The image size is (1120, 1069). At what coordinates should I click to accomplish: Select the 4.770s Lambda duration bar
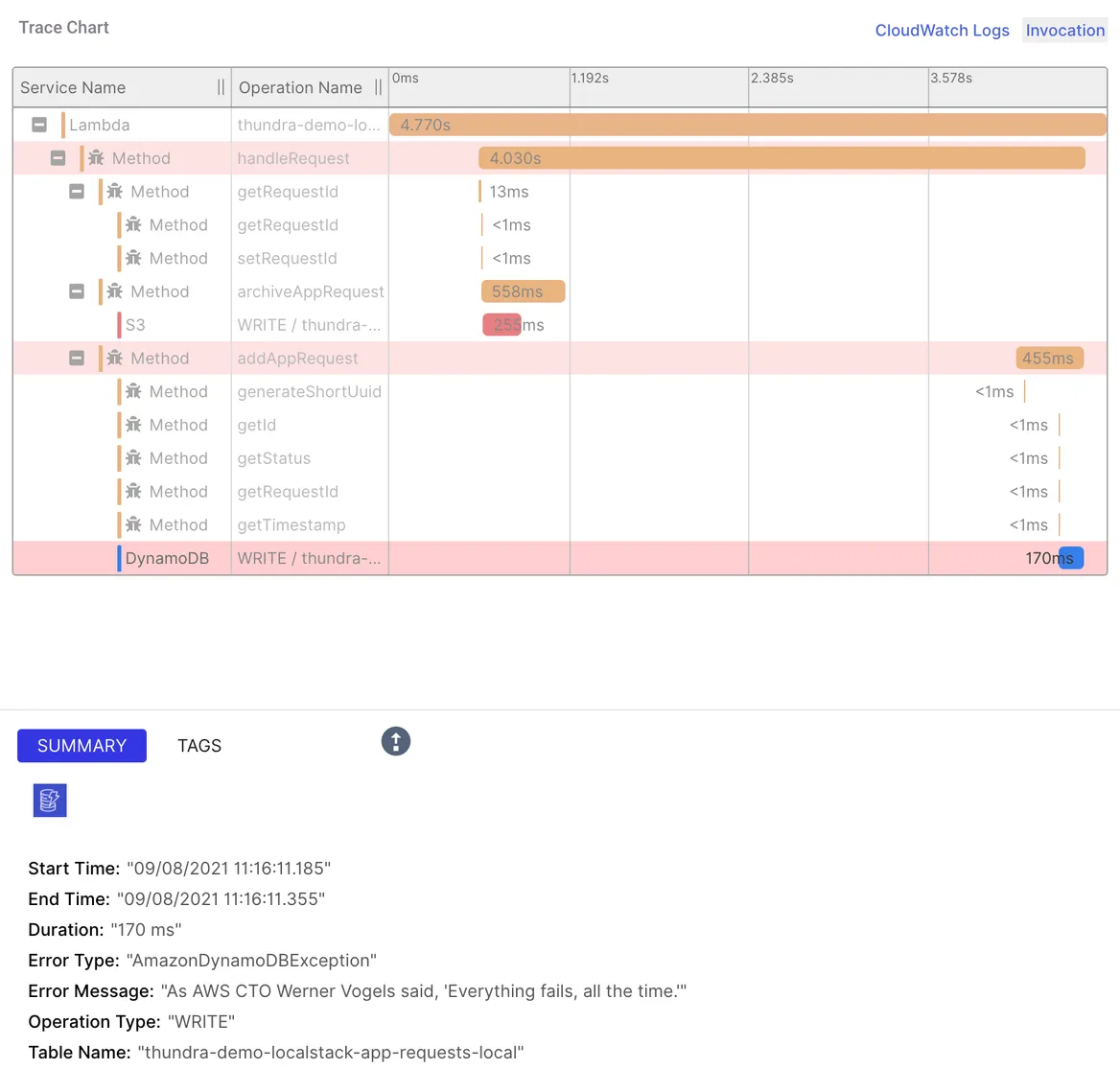pos(746,125)
